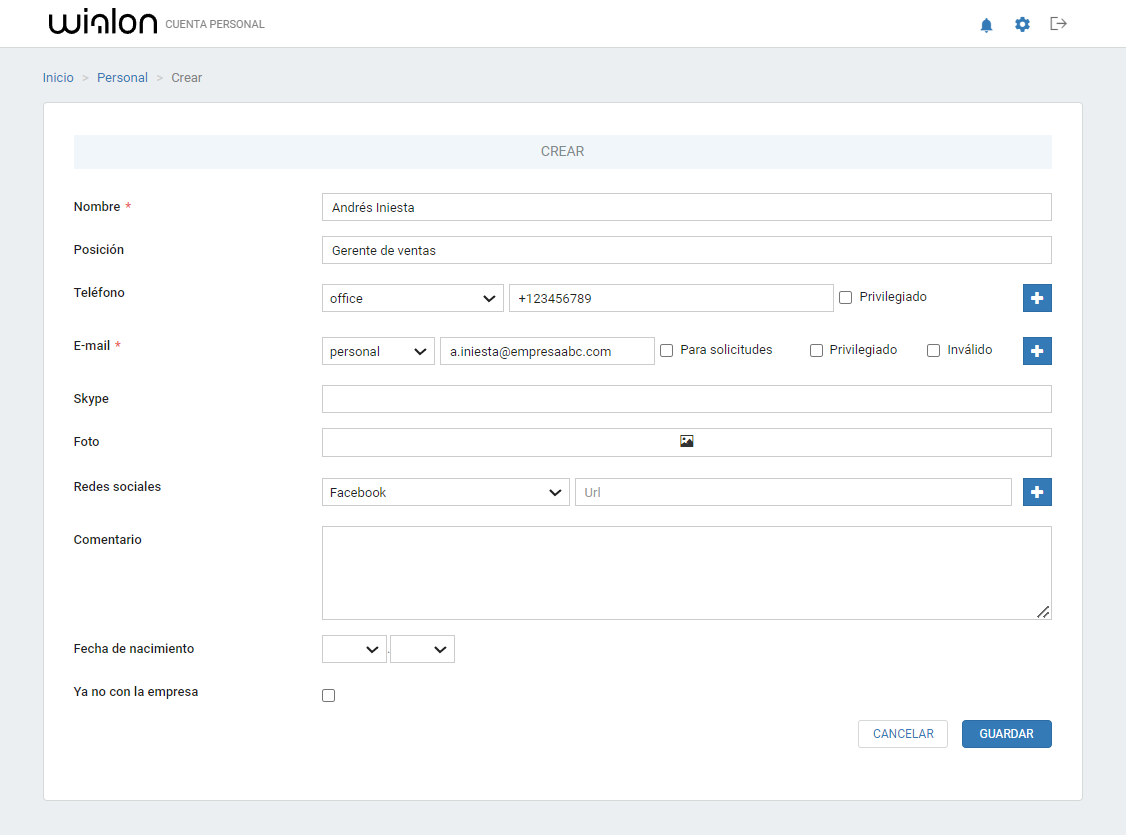Click the Wialon logo

[103, 24]
